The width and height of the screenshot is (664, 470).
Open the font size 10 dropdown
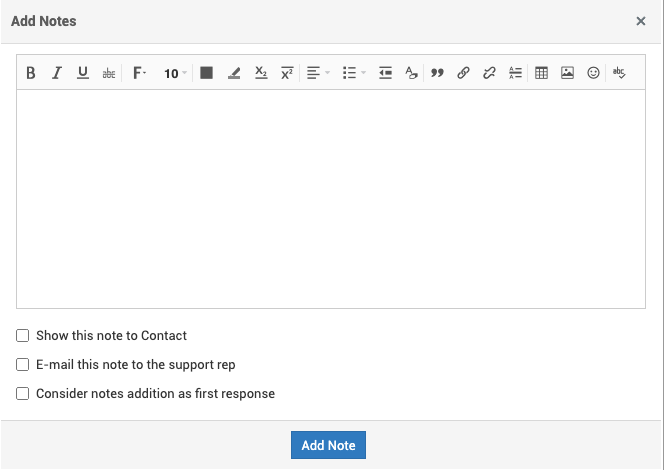pyautogui.click(x=175, y=73)
